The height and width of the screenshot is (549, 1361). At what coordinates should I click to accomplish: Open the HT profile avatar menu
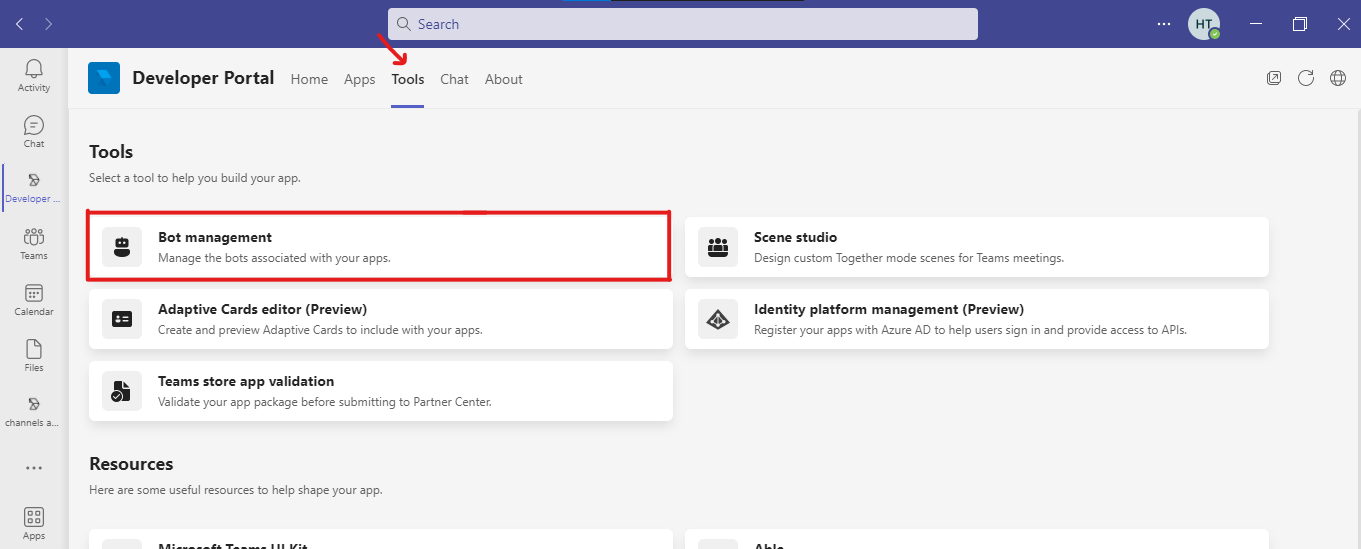point(1203,24)
